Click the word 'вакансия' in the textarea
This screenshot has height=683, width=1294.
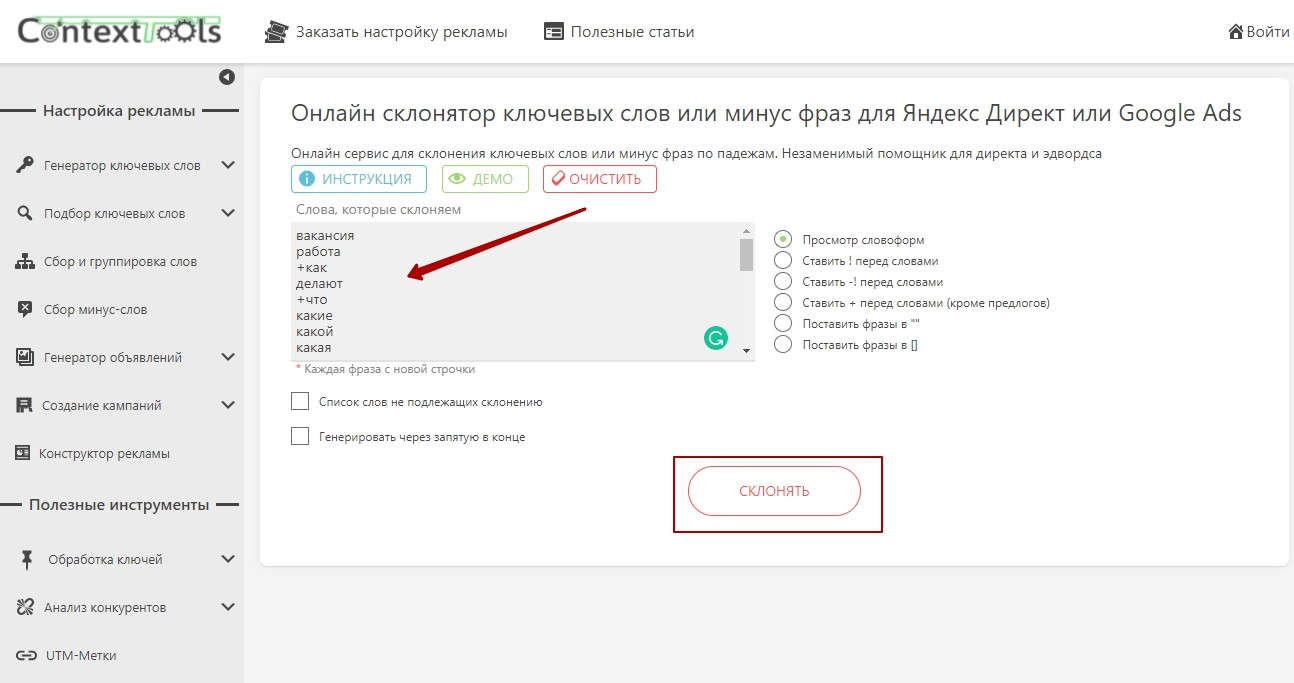(325, 236)
